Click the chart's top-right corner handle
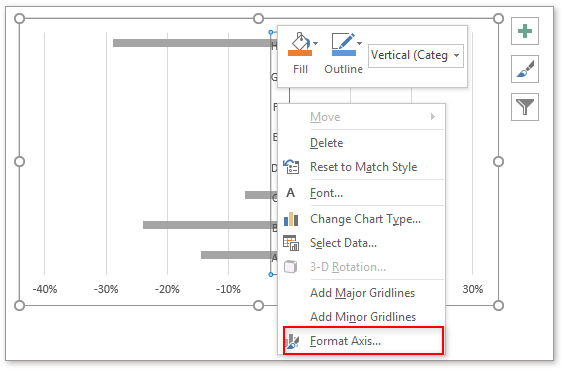Screen dimensions: 566x374 (x=498, y=18)
